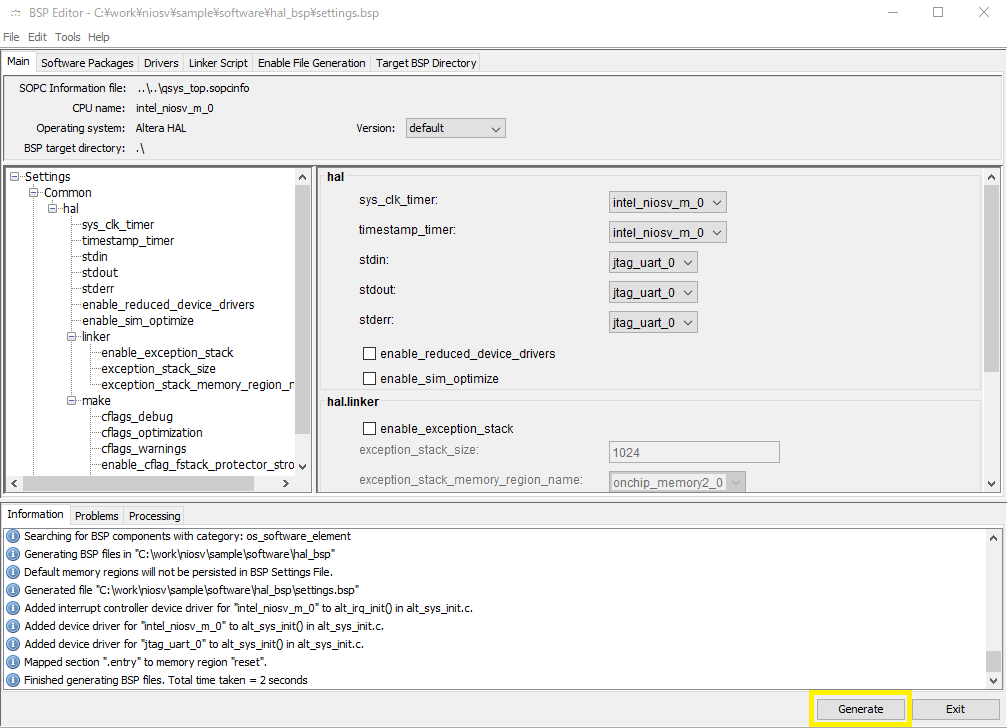Enable the enable_reduced_device_drivers checkbox
The height and width of the screenshot is (728, 1007).
pyautogui.click(x=369, y=353)
